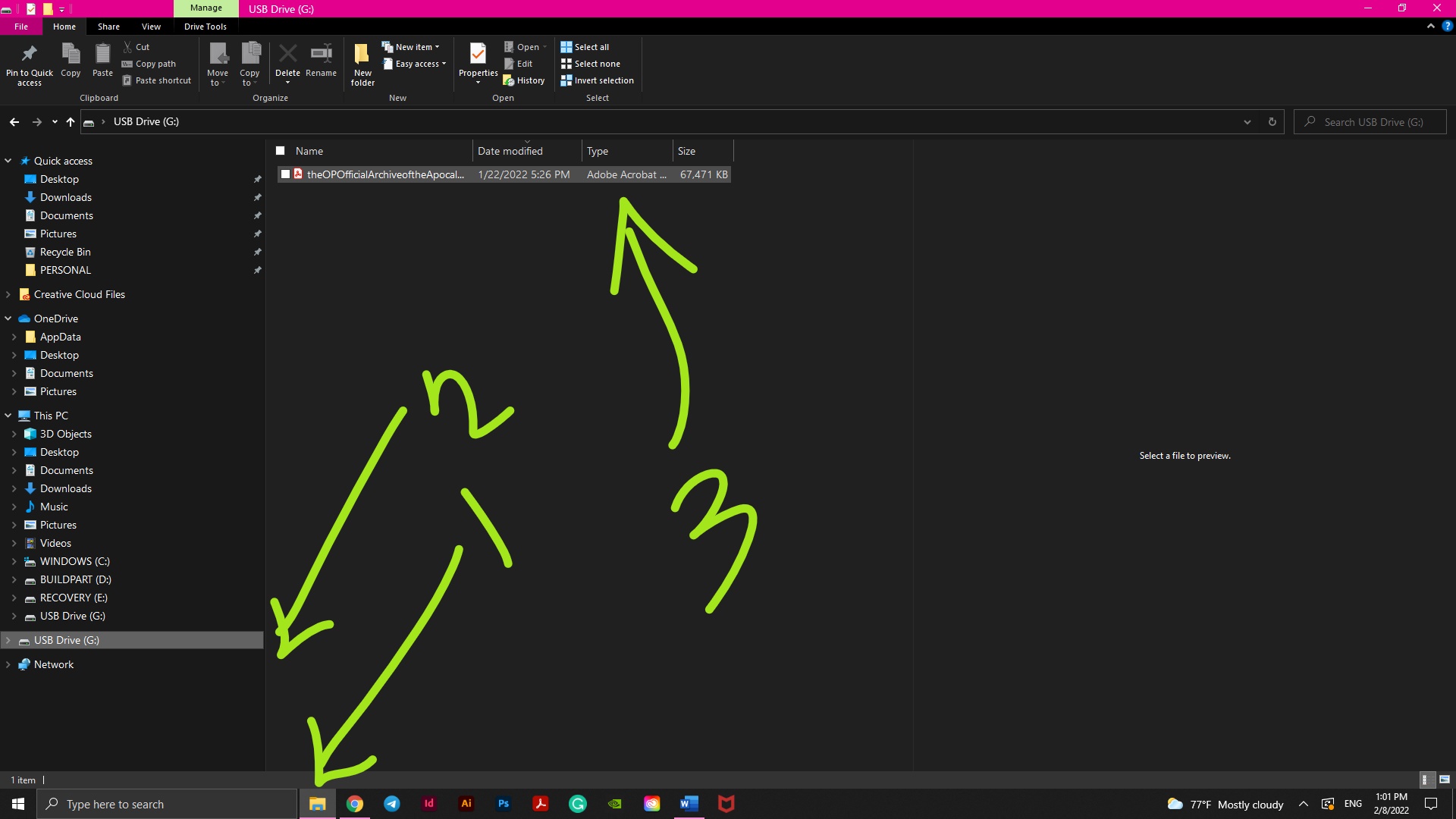Click Select none in ribbon
This screenshot has width=1456, height=819.
(590, 64)
